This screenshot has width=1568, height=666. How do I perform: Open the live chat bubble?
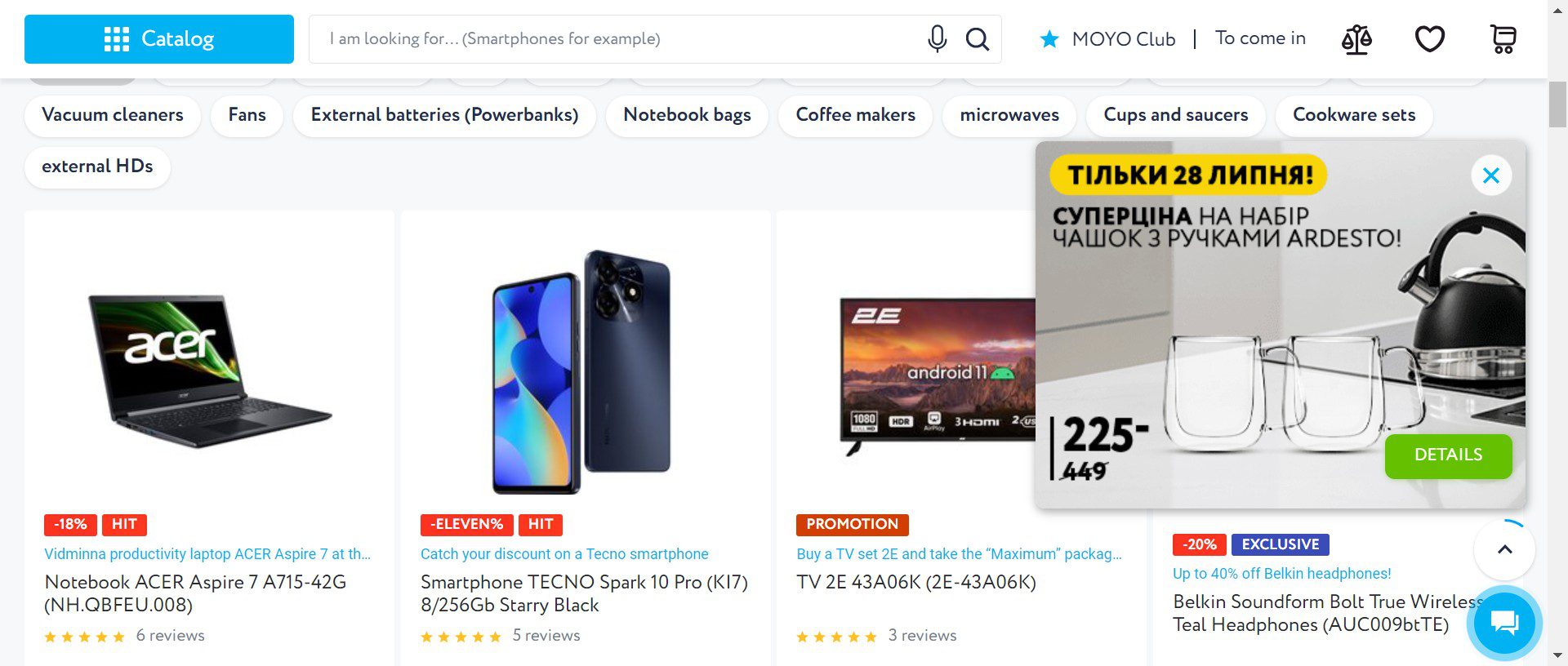coord(1503,624)
